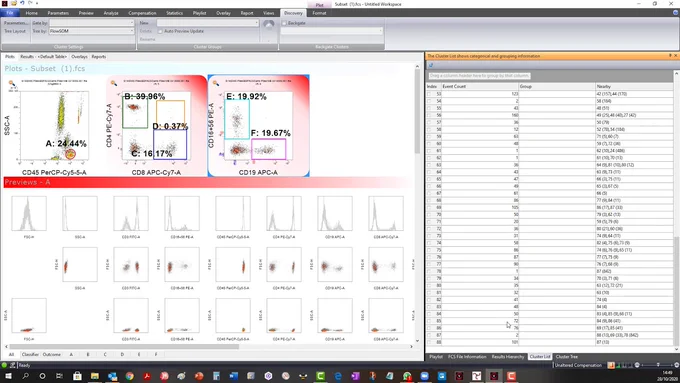
Task: Click the cluster group icon in Cluster Groups ribbon
Action: click(x=269, y=25)
